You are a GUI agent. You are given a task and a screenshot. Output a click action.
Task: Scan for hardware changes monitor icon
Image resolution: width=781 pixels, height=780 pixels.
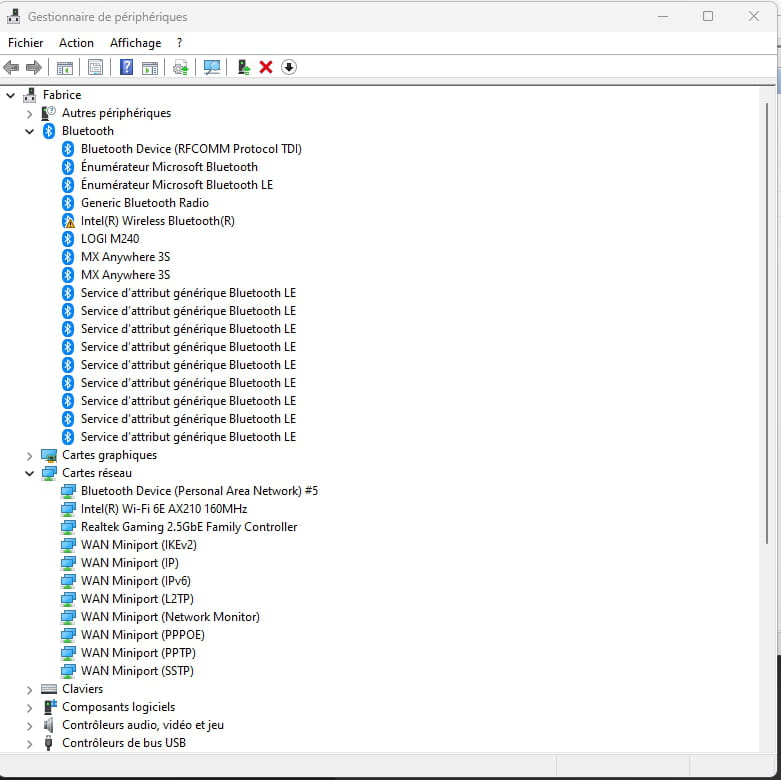tap(212, 67)
